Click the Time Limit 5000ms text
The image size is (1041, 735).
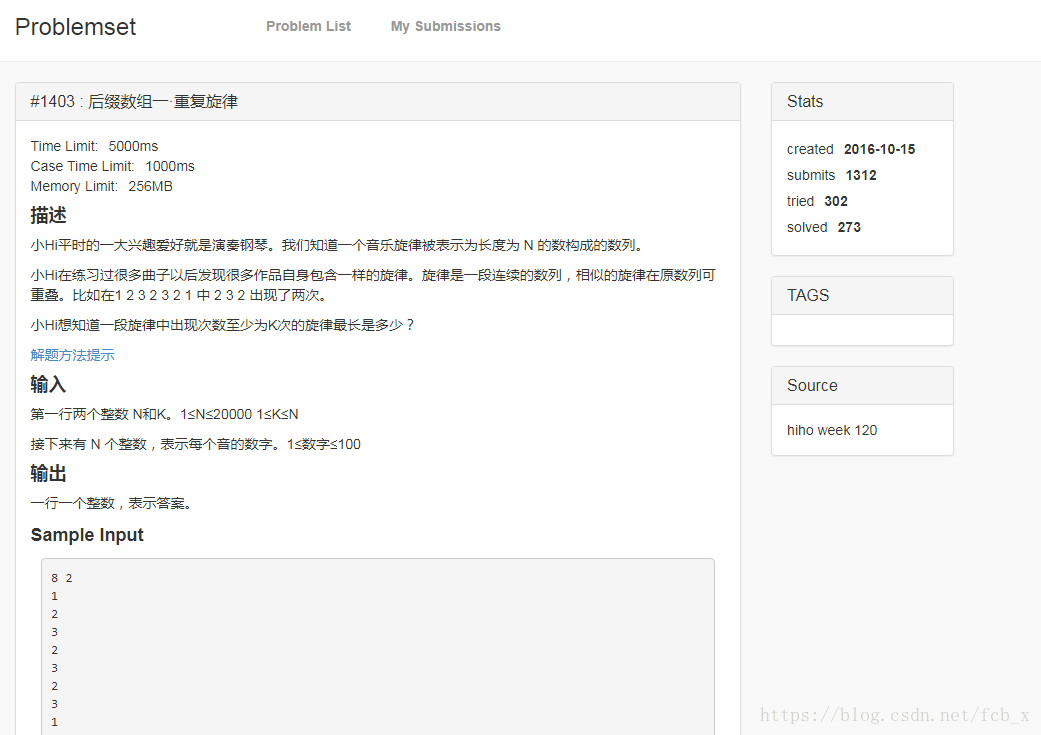(94, 146)
